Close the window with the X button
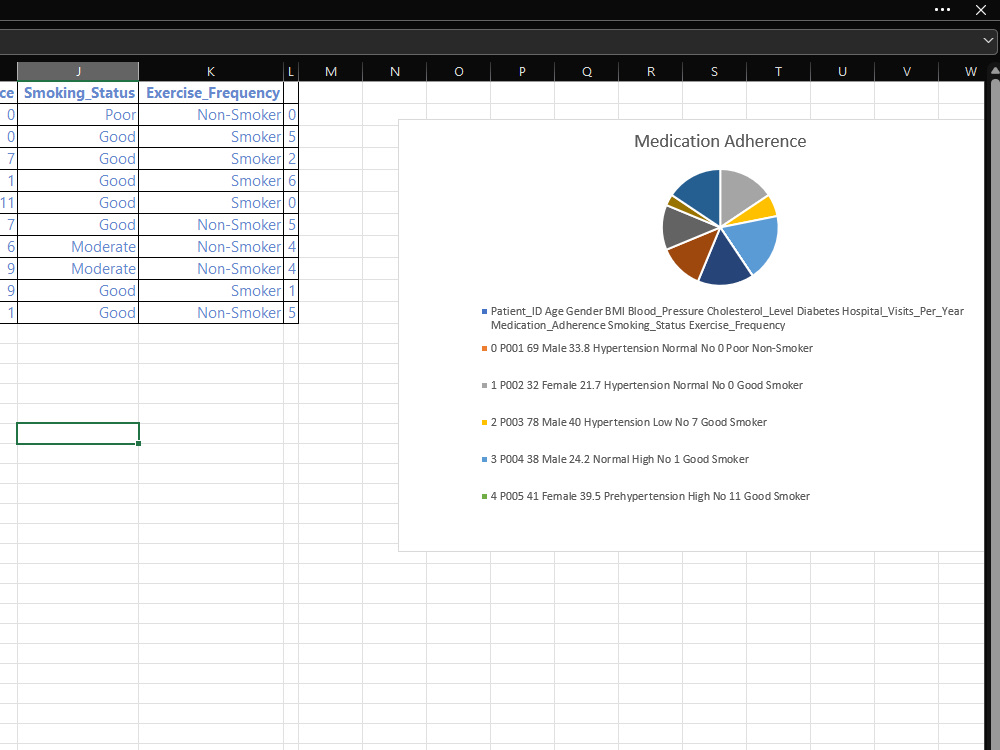This screenshot has height=750, width=1000. pos(981,10)
